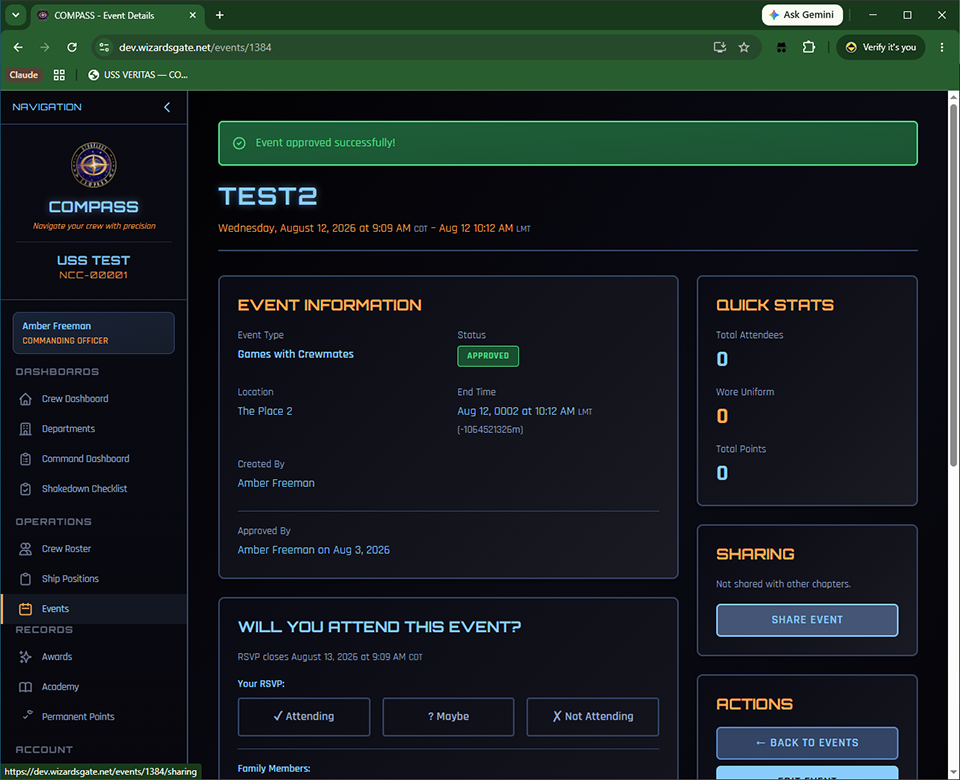960x780 pixels.
Task: Open the Claude bookmark
Action: [24, 75]
